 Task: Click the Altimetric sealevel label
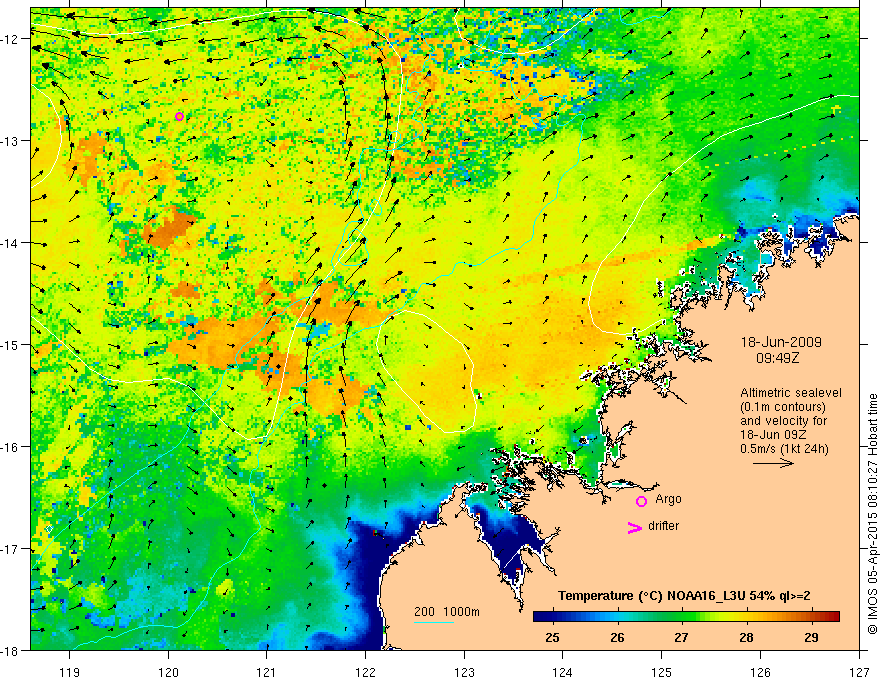[790, 393]
